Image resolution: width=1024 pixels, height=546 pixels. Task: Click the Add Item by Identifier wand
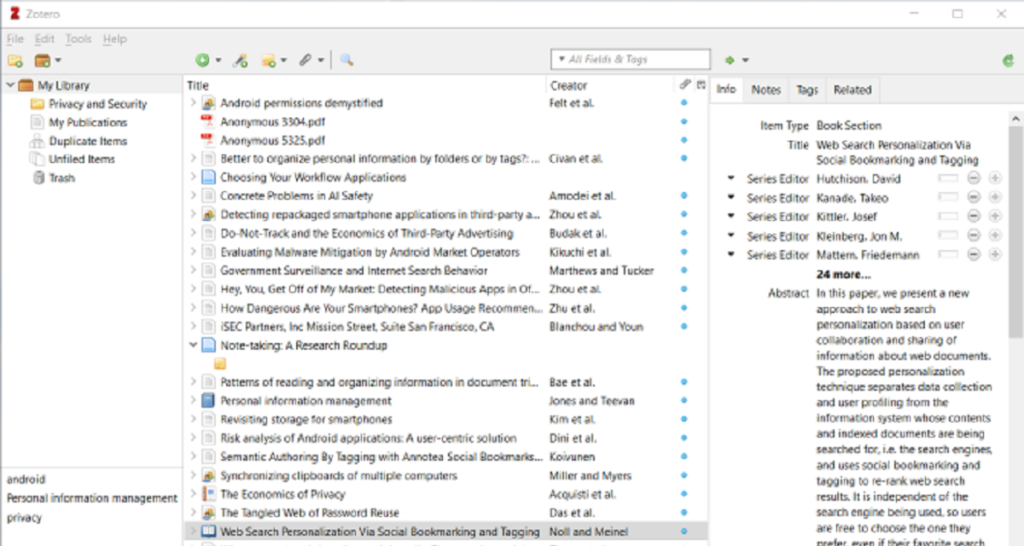[240, 61]
